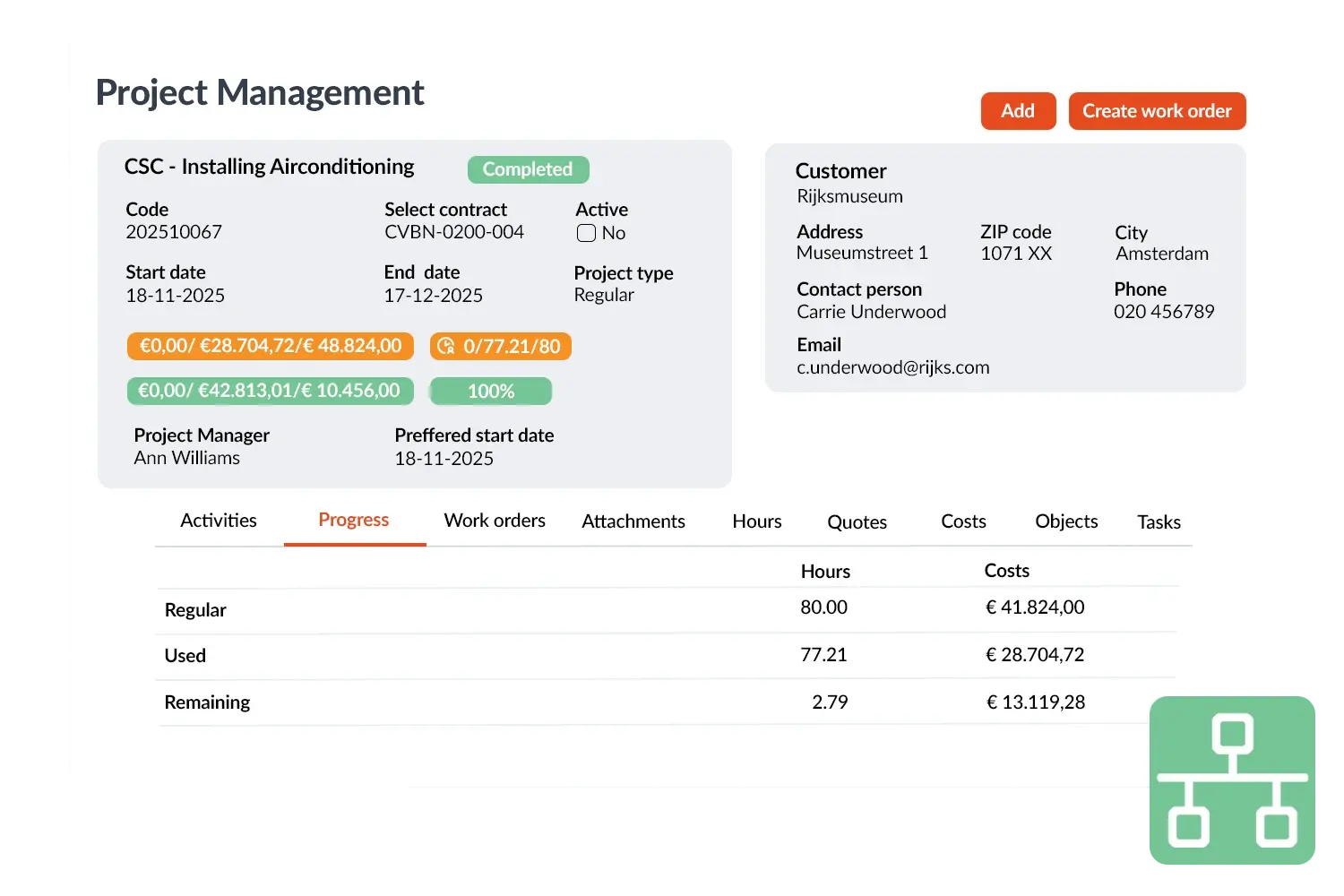Select the contract field CVBN-0200-004
This screenshot has height=896, width=1344.
[454, 232]
